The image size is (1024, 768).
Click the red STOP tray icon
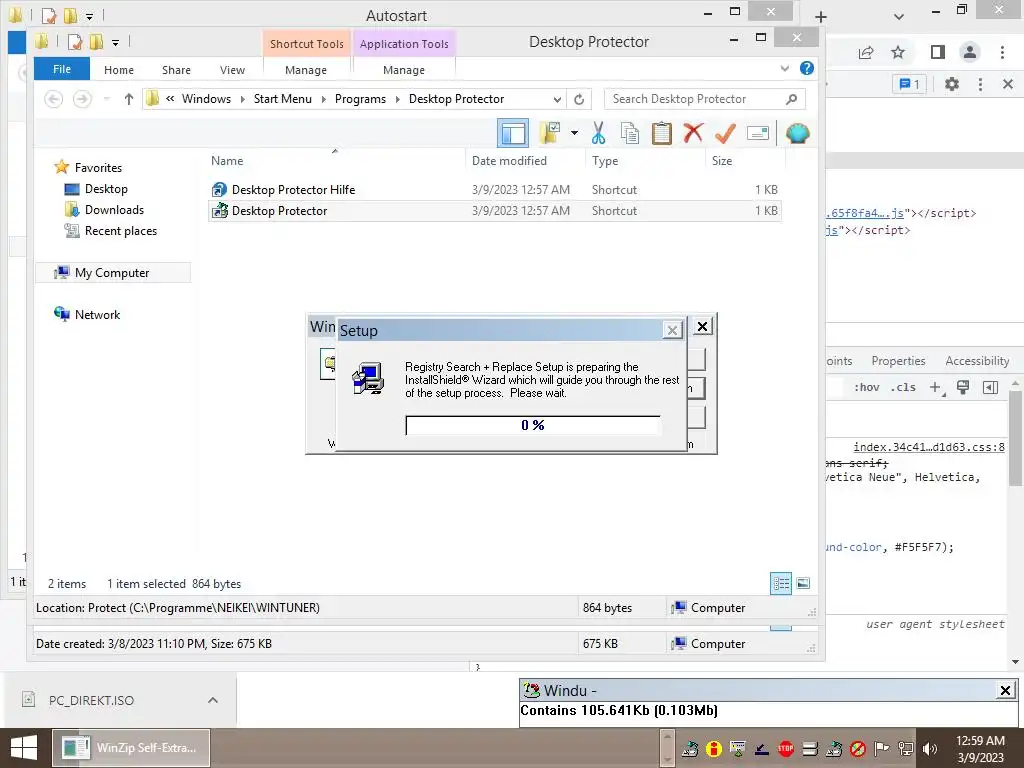786,748
